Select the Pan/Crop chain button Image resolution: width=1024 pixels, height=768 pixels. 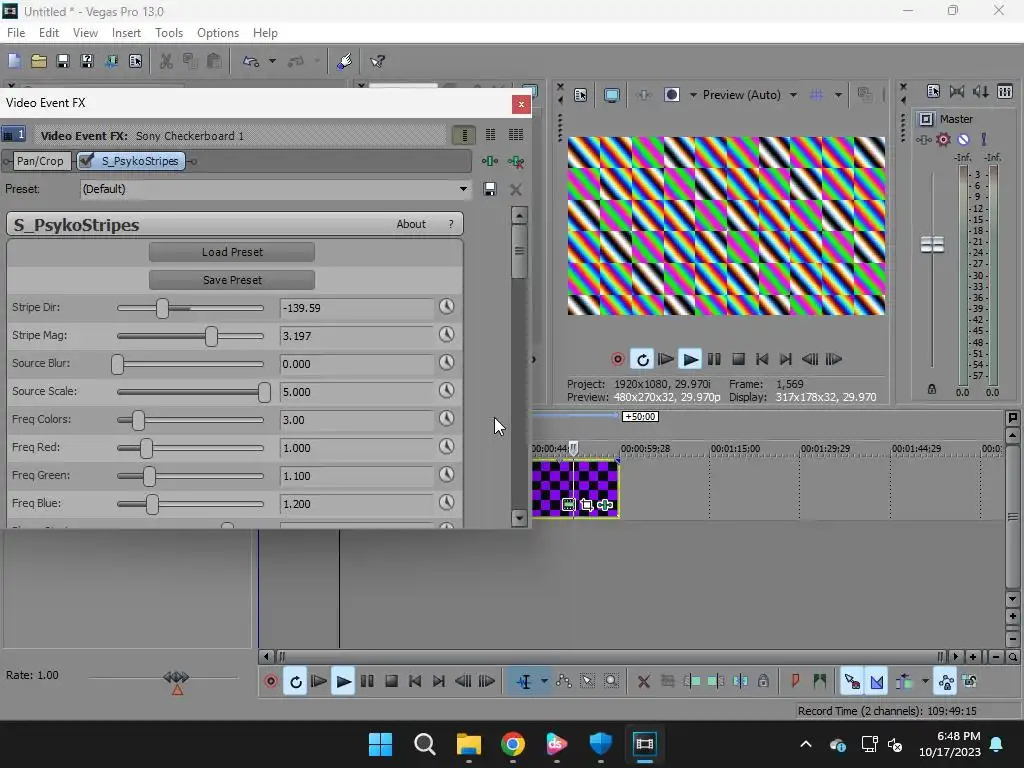40,161
